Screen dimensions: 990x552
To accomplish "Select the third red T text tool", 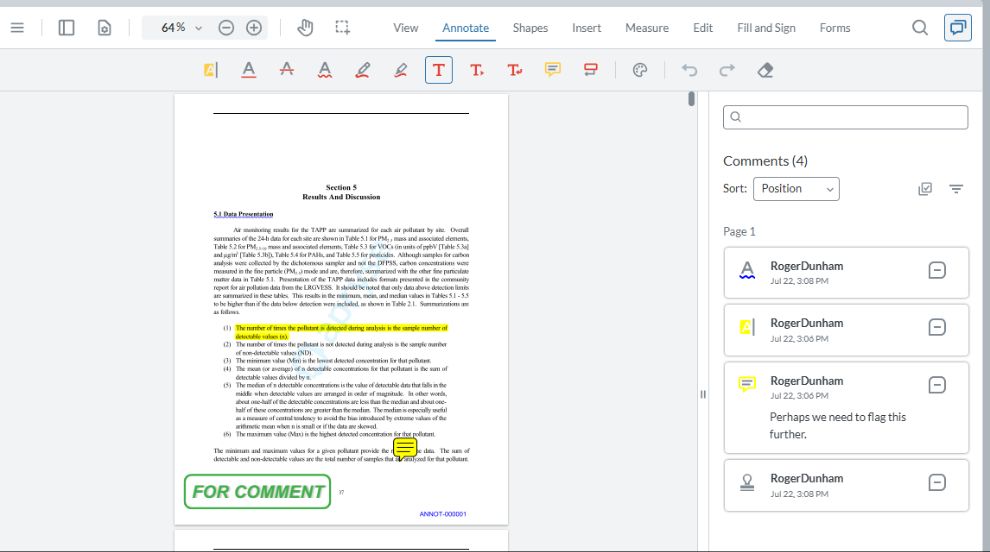I will [x=515, y=70].
